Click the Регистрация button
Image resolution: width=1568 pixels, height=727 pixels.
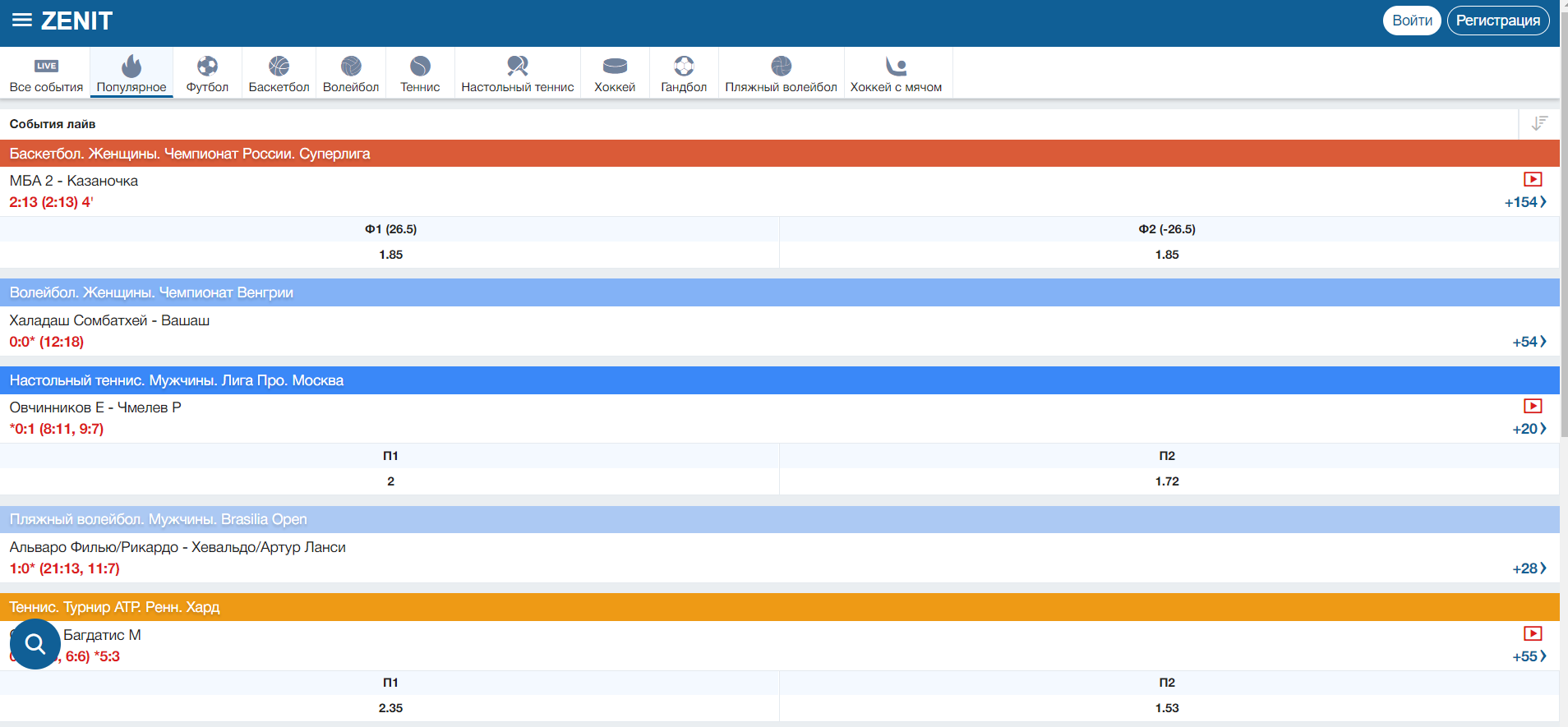click(1497, 21)
